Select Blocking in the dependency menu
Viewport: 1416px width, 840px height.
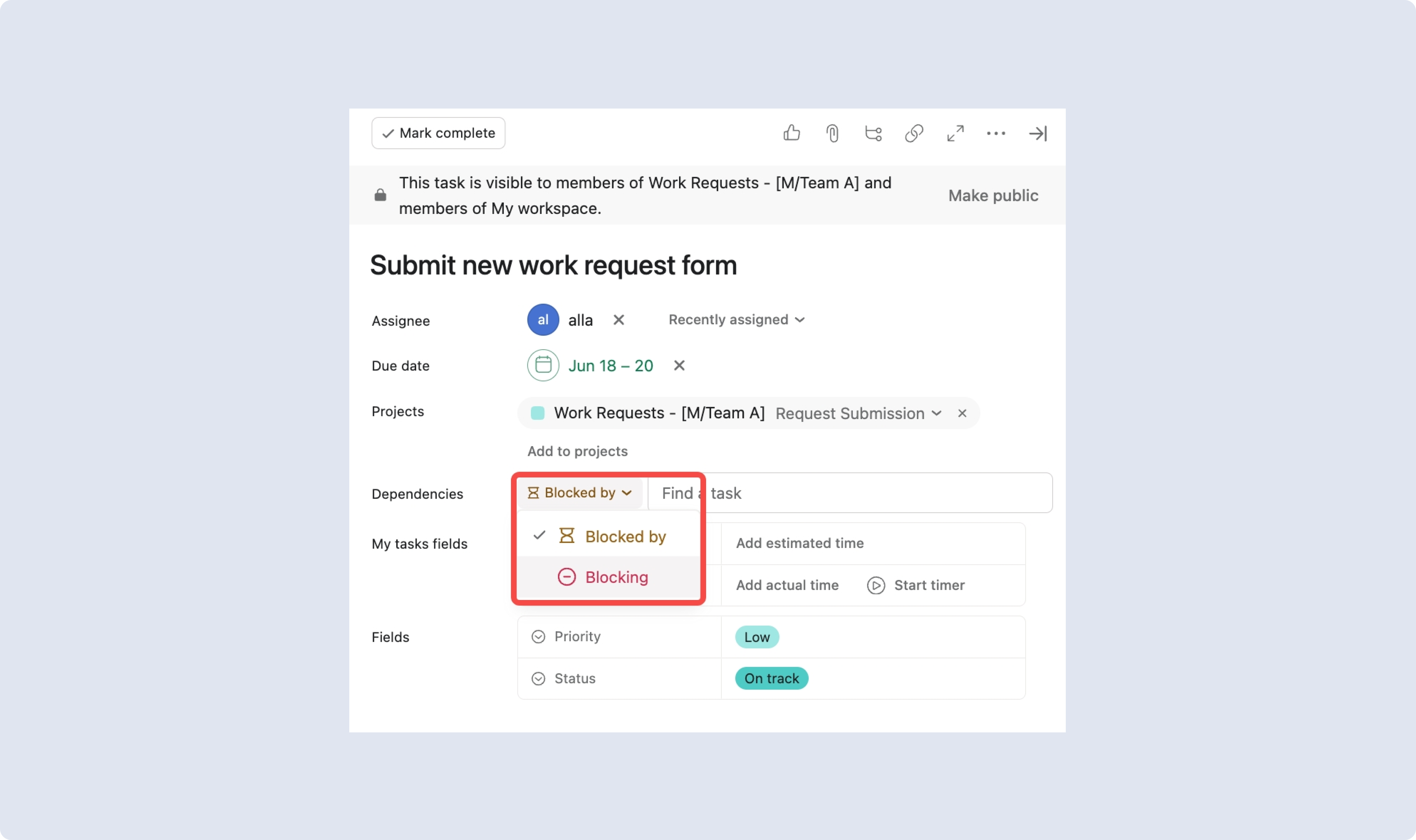608,577
